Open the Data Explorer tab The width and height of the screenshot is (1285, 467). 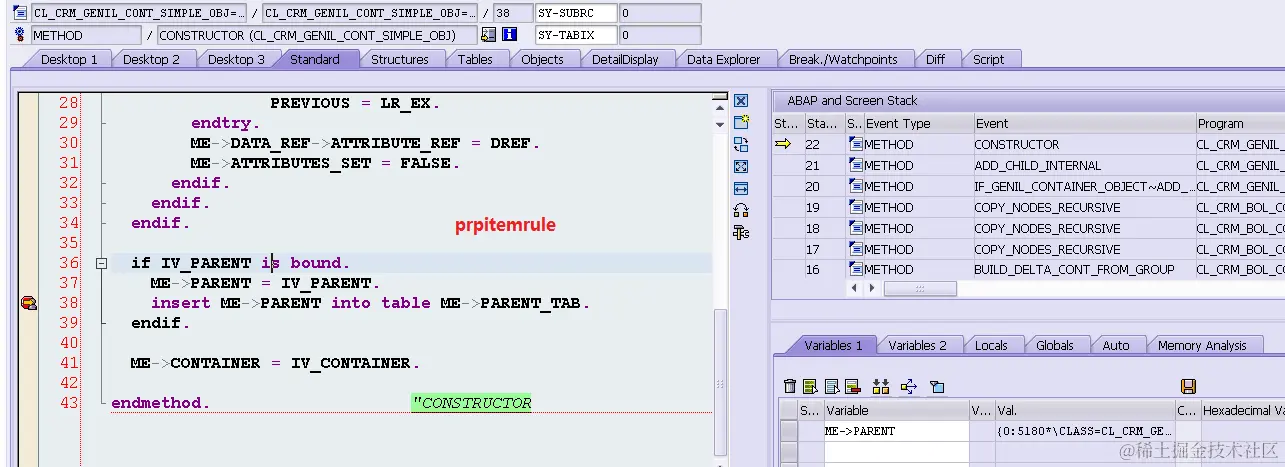click(x=723, y=59)
